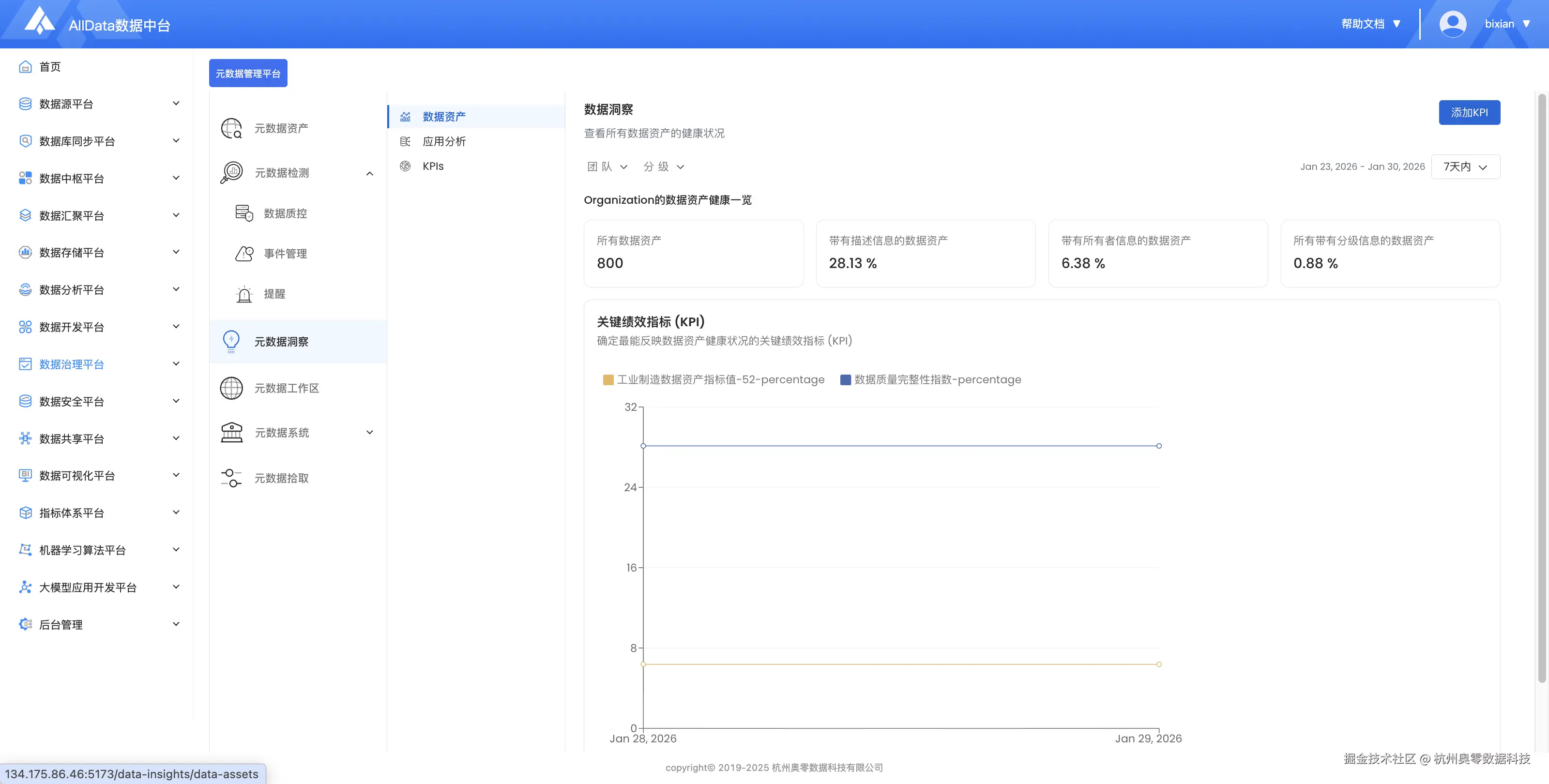Click the 元数据资产 globe search icon
1549x784 pixels.
pos(231,128)
